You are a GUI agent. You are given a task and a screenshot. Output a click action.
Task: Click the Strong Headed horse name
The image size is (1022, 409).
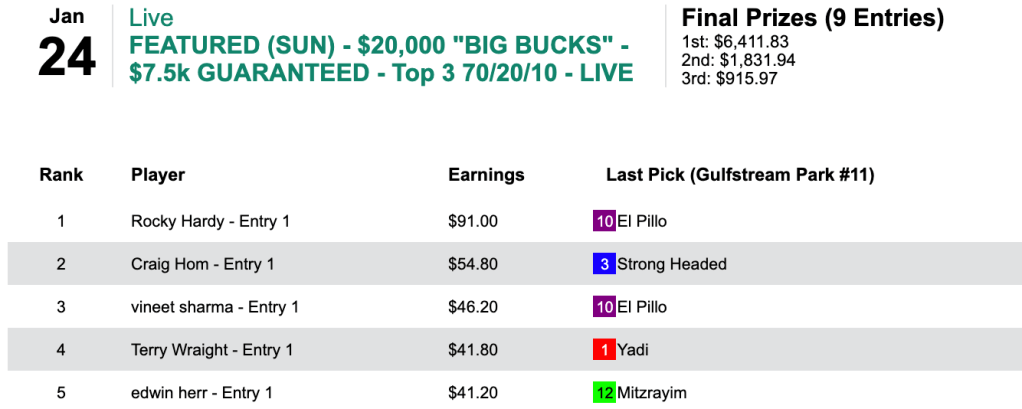[x=671, y=264]
